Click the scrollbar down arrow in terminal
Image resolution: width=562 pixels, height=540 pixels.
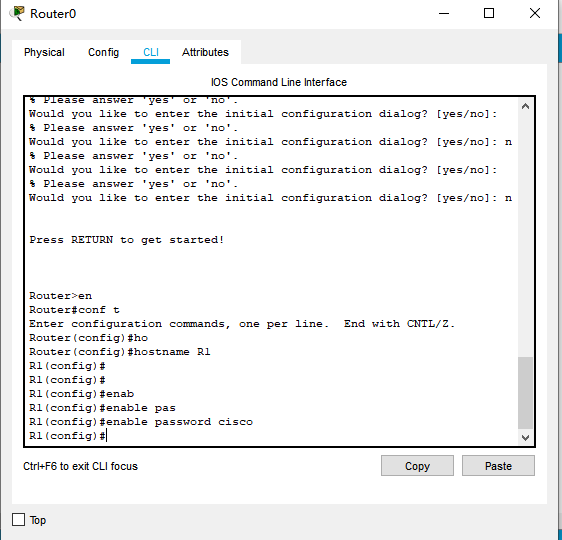coord(525,438)
